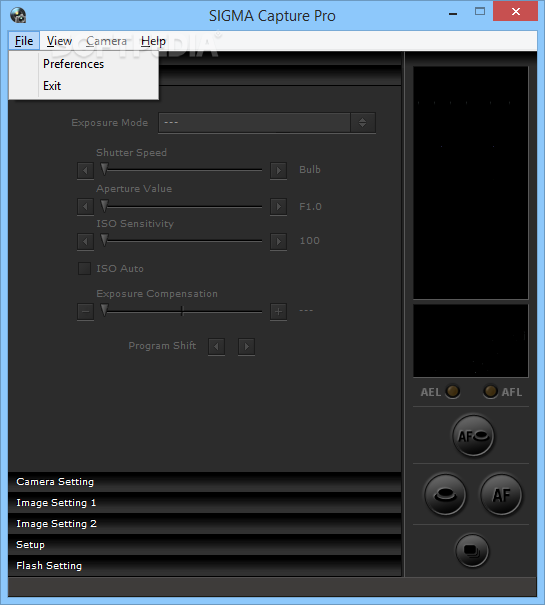
Task: Click the 100 ISO value
Action: click(x=310, y=241)
